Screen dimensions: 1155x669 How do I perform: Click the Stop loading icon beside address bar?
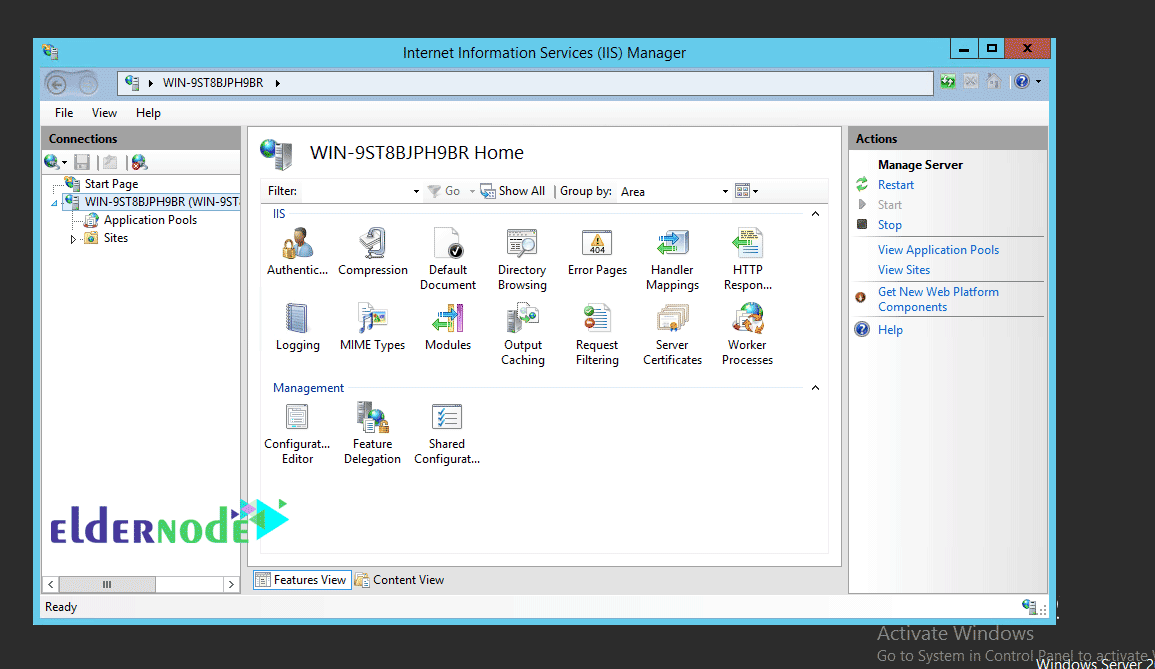coord(971,82)
